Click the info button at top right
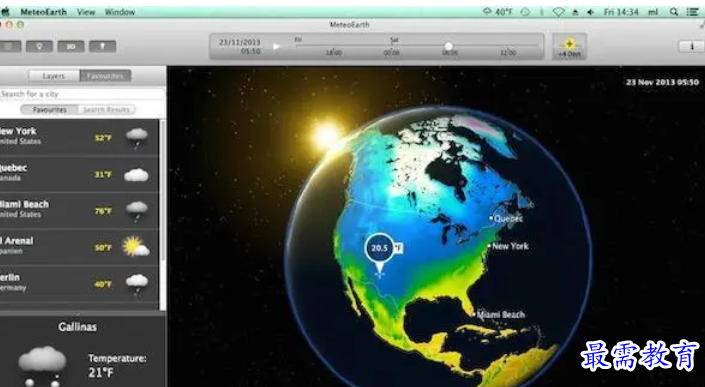 (x=692, y=46)
